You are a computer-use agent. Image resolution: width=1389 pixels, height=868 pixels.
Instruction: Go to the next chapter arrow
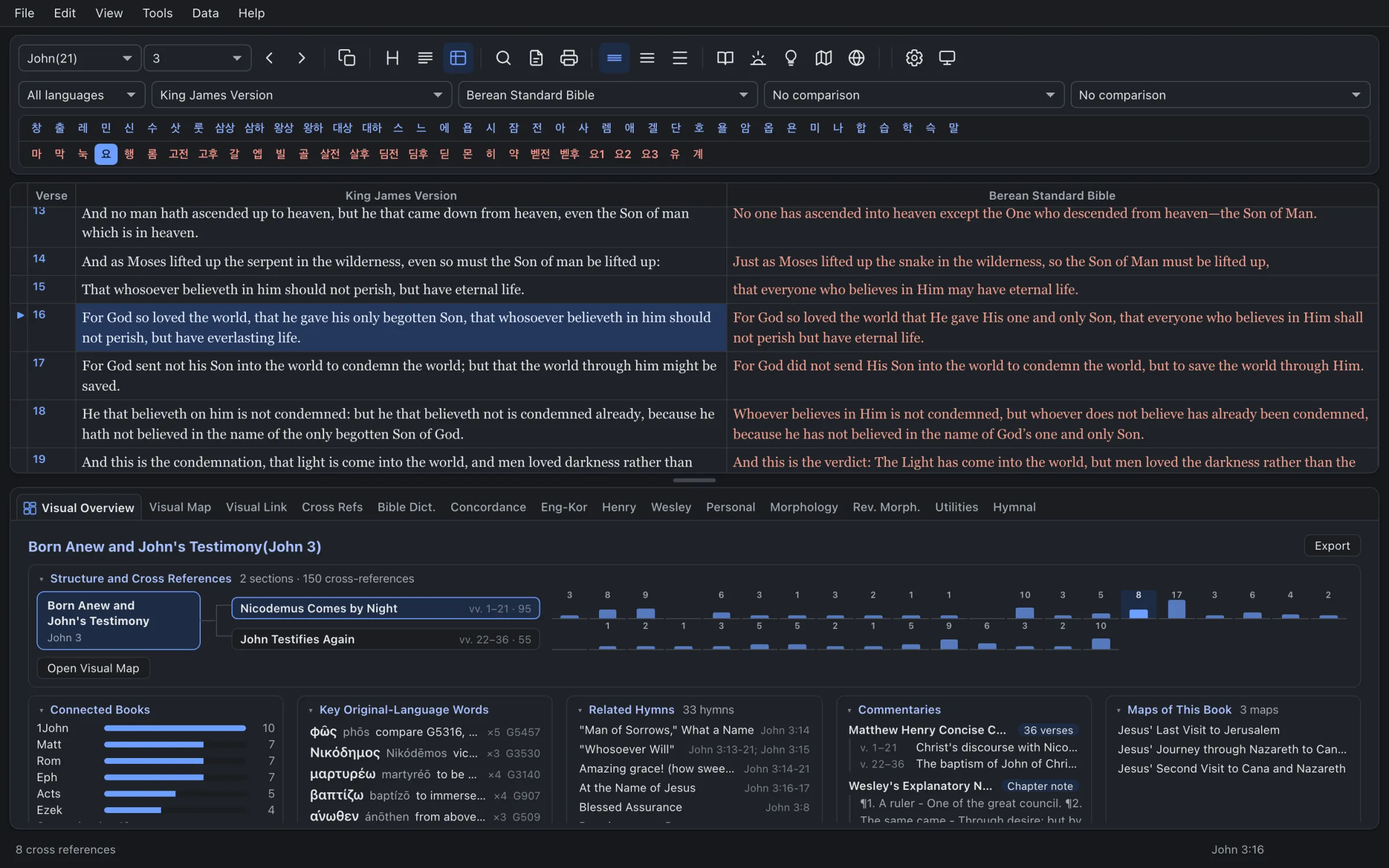tap(302, 58)
